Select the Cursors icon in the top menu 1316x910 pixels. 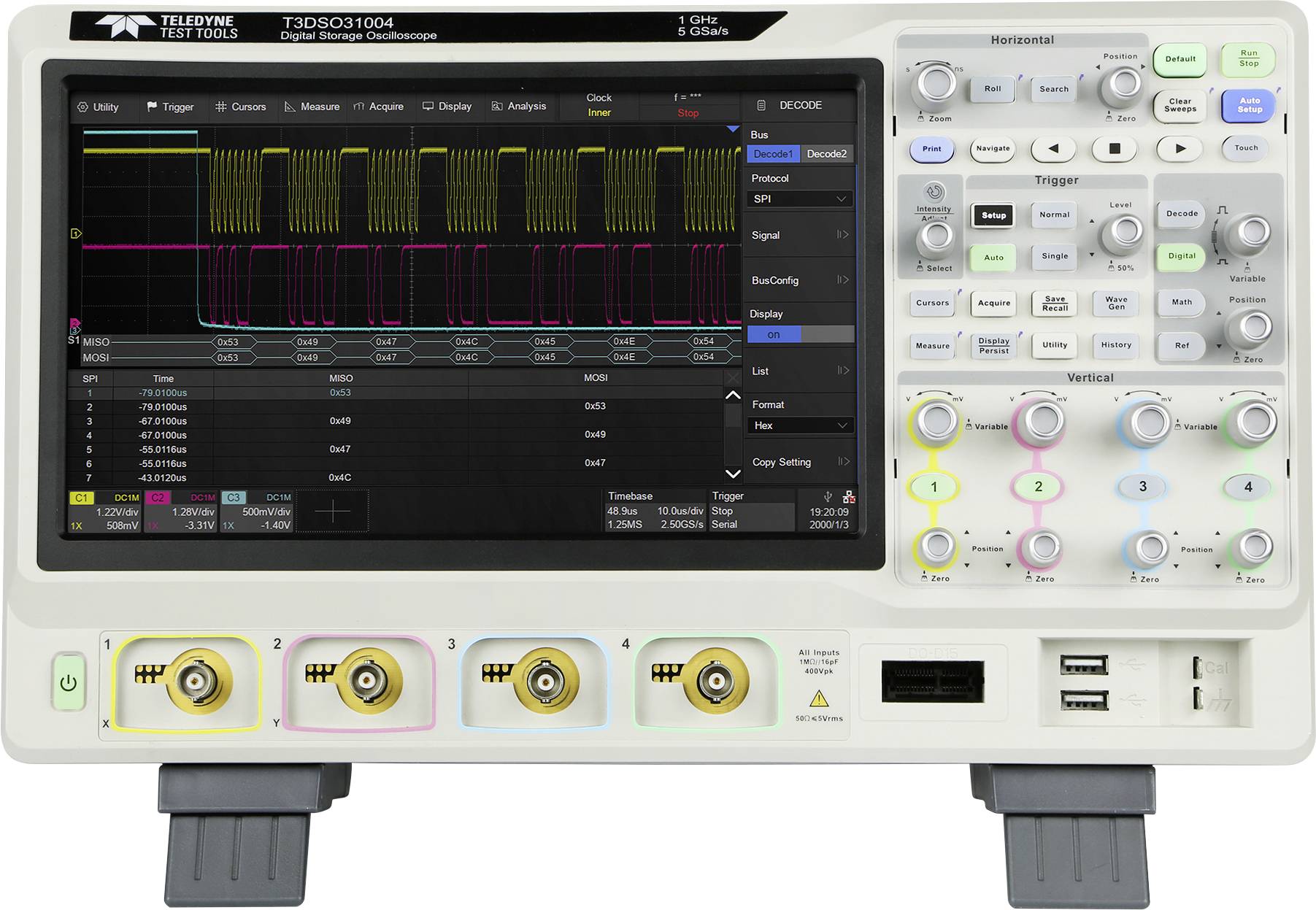point(223,106)
